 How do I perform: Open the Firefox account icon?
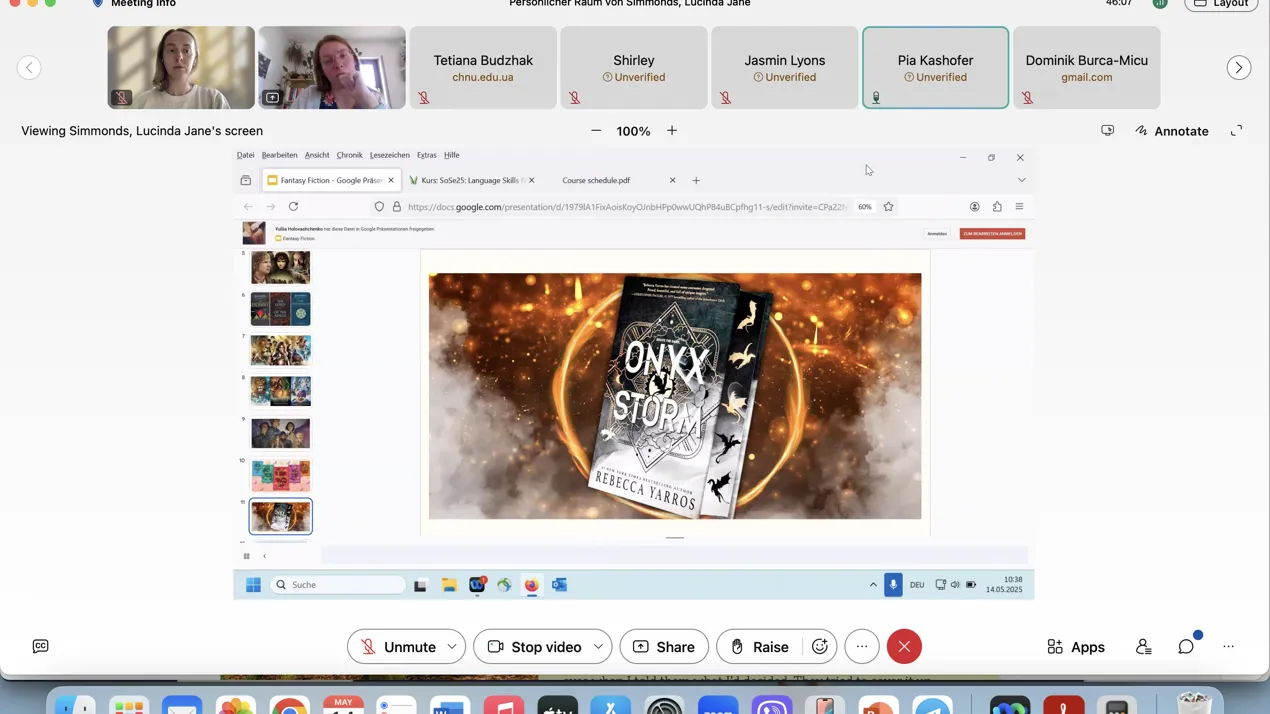tap(974, 207)
